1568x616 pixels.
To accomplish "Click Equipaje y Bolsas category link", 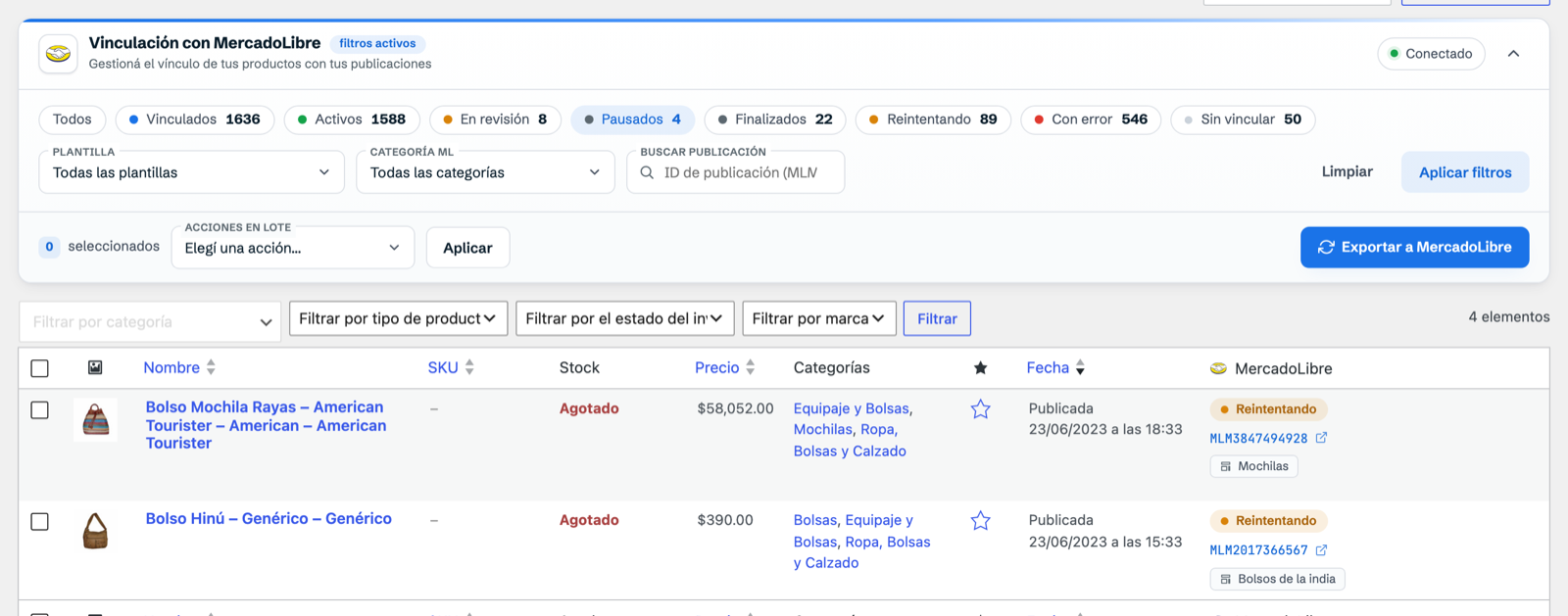I will click(x=852, y=408).
